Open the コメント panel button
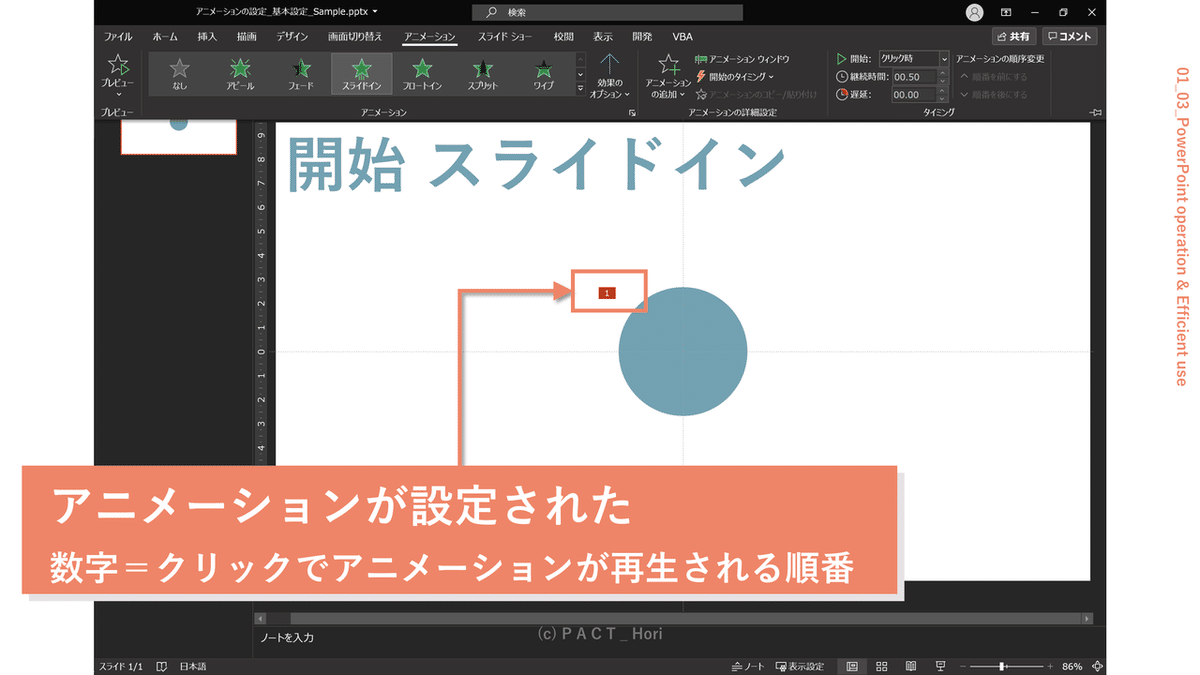The height and width of the screenshot is (675, 1200). click(1069, 35)
